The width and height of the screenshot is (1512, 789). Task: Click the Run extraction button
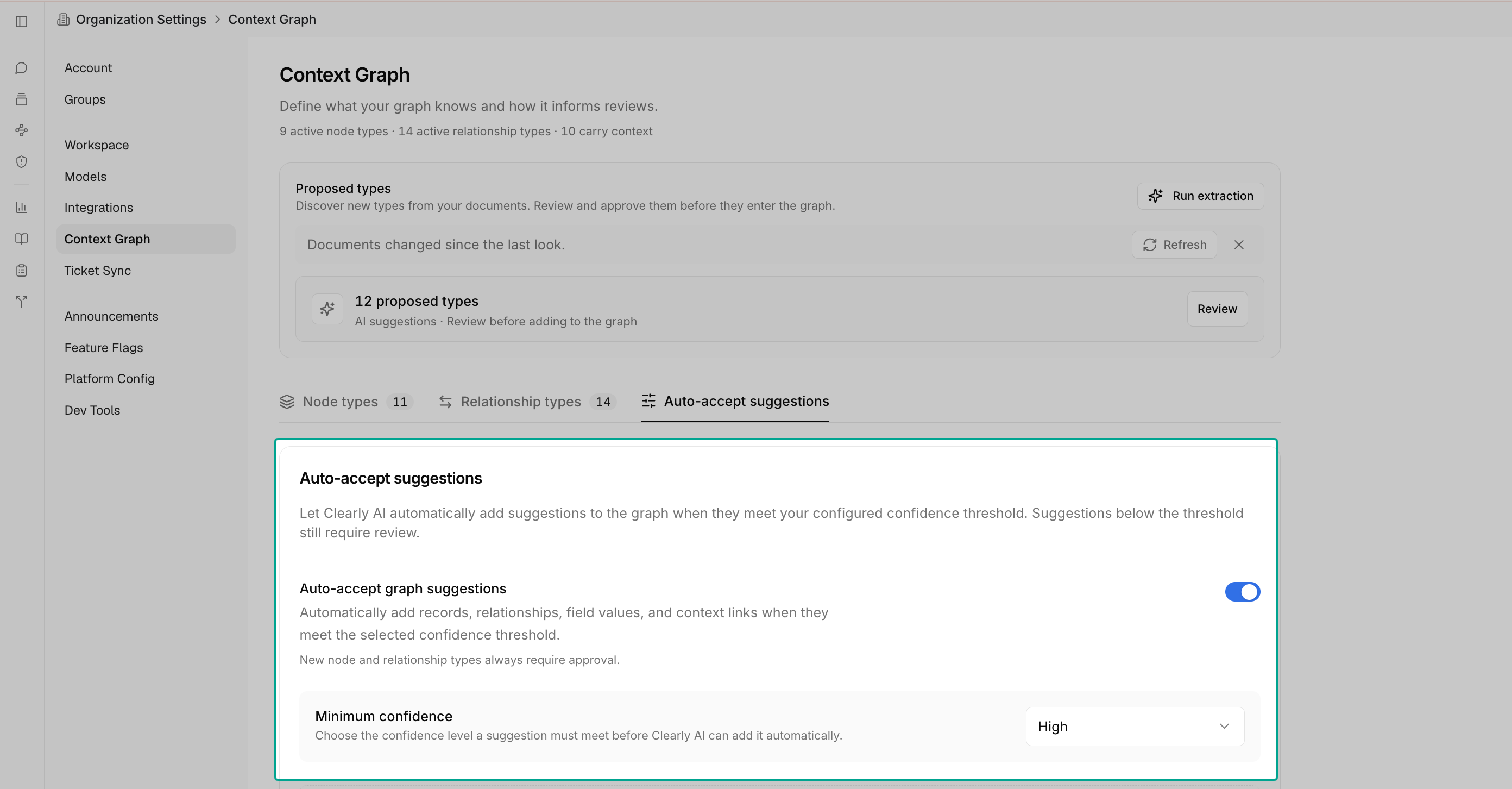tap(1200, 196)
